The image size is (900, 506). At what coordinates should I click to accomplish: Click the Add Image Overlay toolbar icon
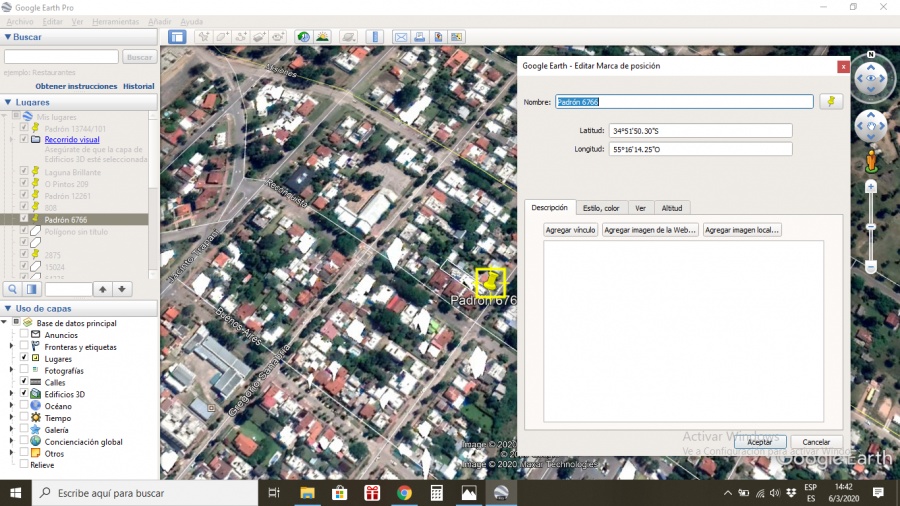pos(259,37)
